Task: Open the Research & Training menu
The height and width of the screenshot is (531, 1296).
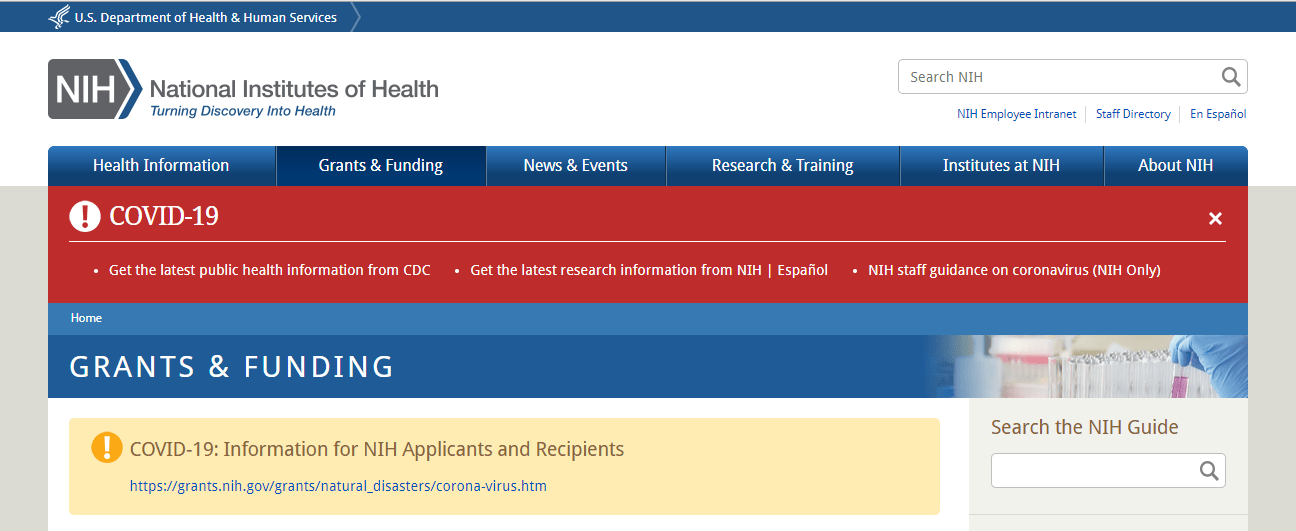Action: pos(783,166)
